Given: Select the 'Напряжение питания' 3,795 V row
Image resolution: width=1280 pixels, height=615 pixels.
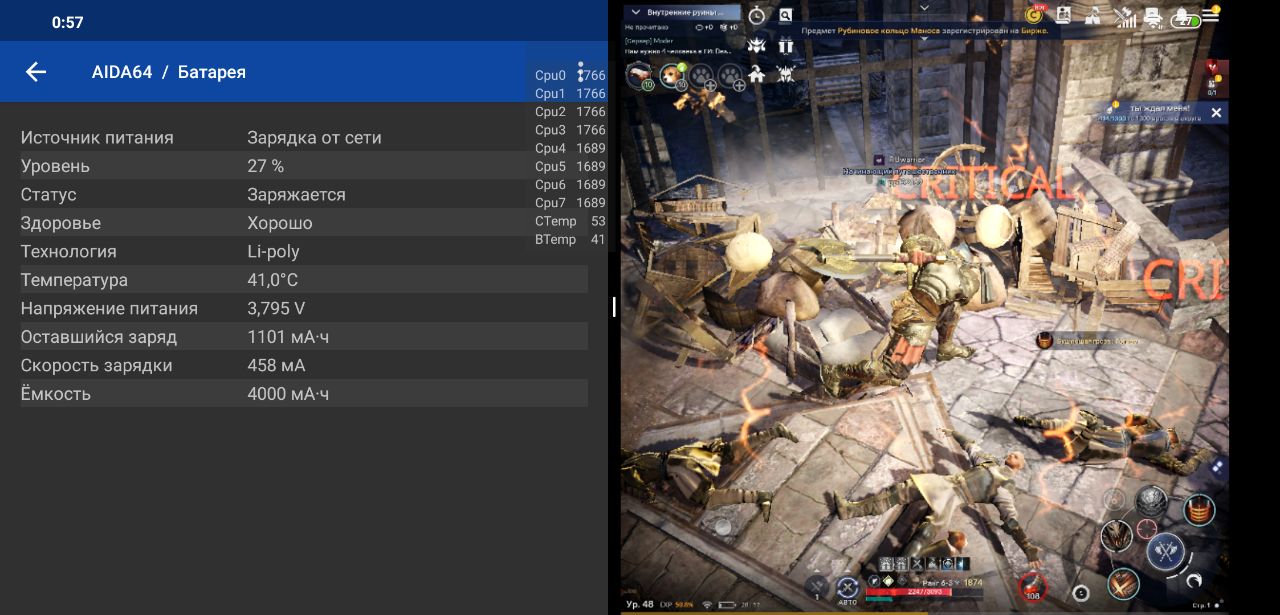Looking at the screenshot, I should [304, 308].
